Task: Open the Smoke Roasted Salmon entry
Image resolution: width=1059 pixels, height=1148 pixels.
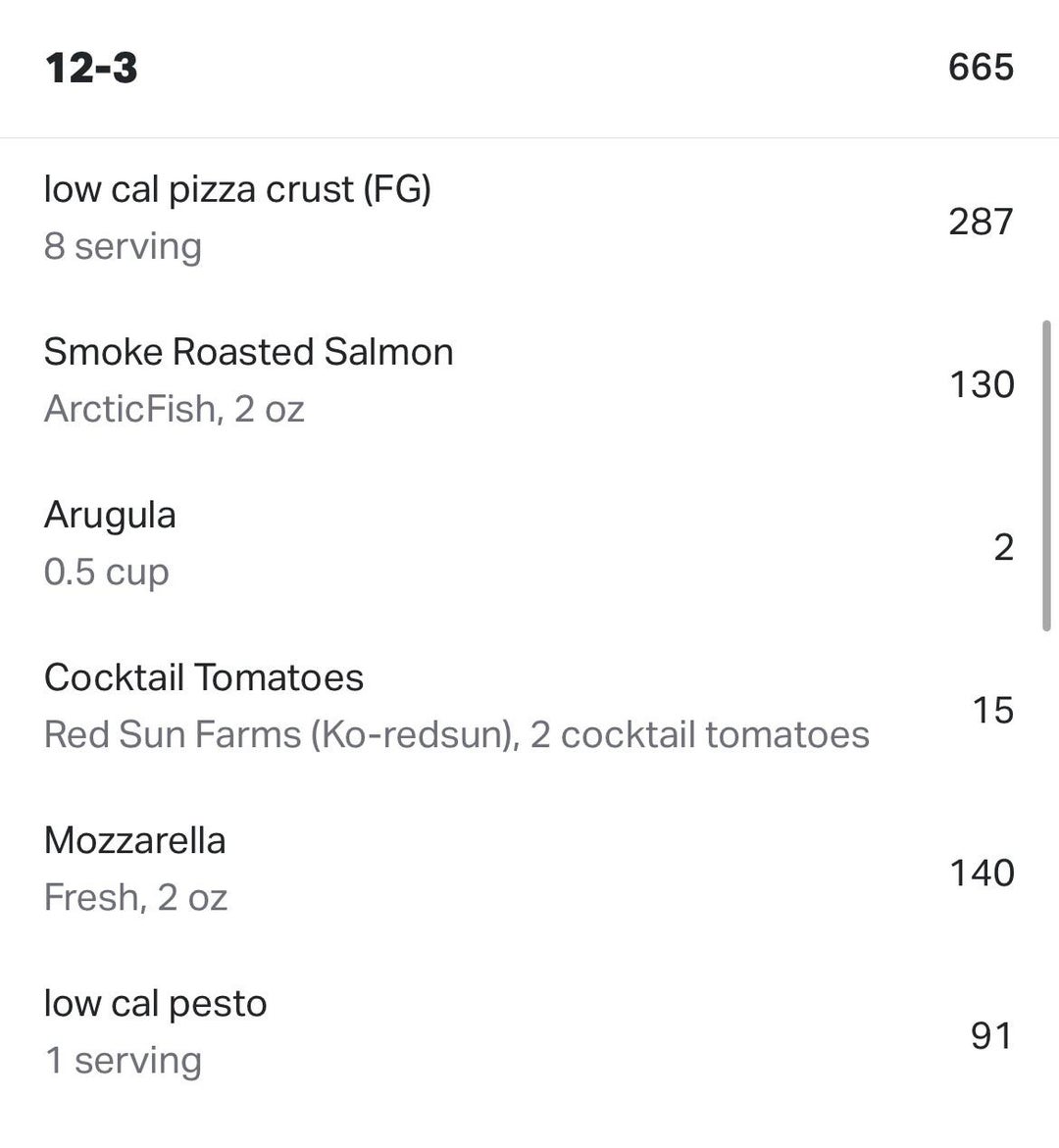Action: [x=248, y=351]
